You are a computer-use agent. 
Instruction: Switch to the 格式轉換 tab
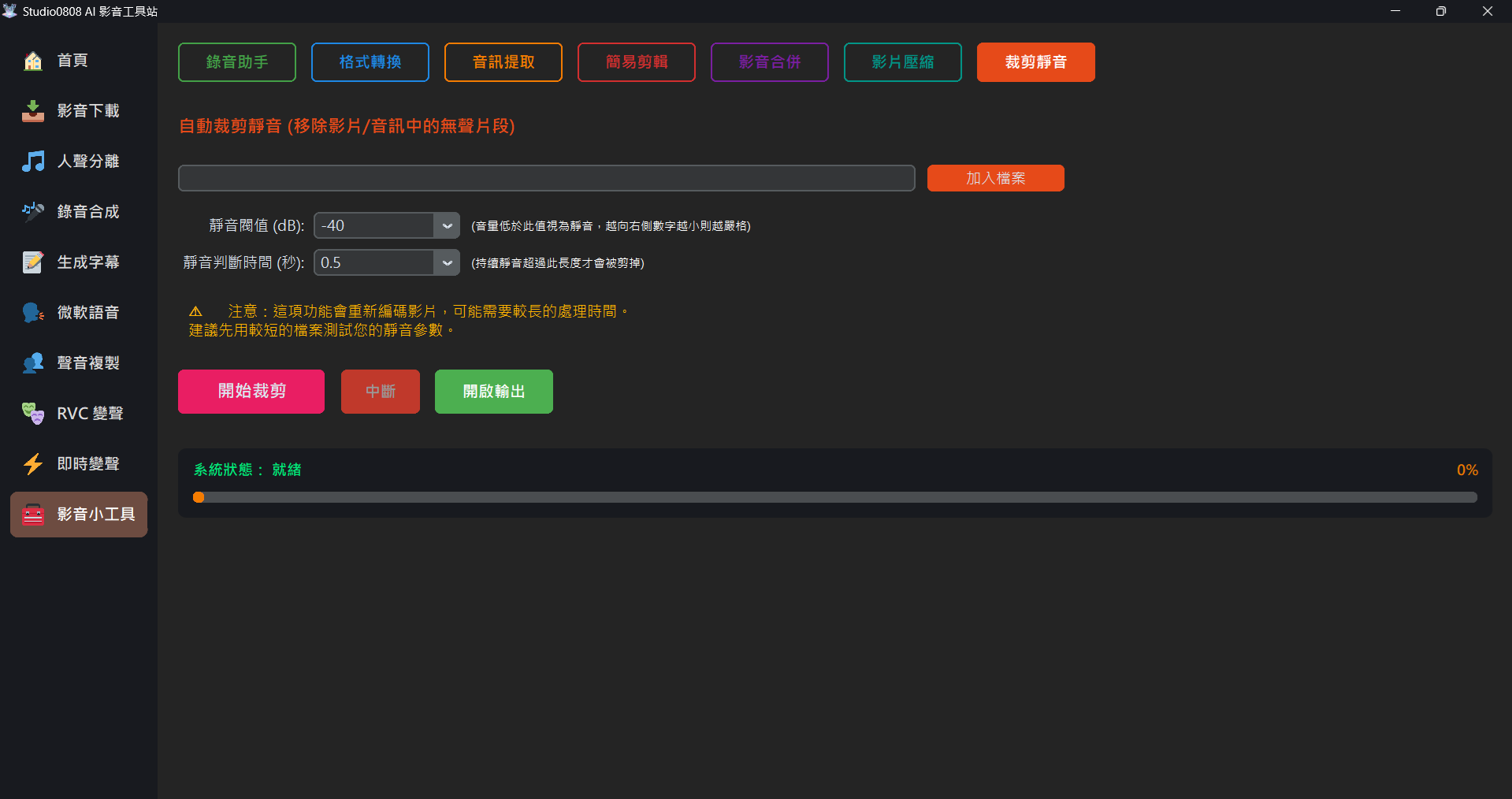pos(370,62)
